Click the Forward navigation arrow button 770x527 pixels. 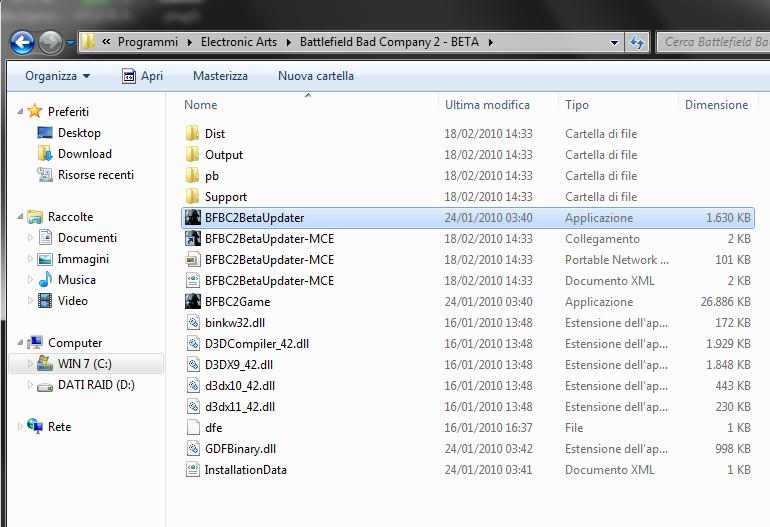pos(51,43)
